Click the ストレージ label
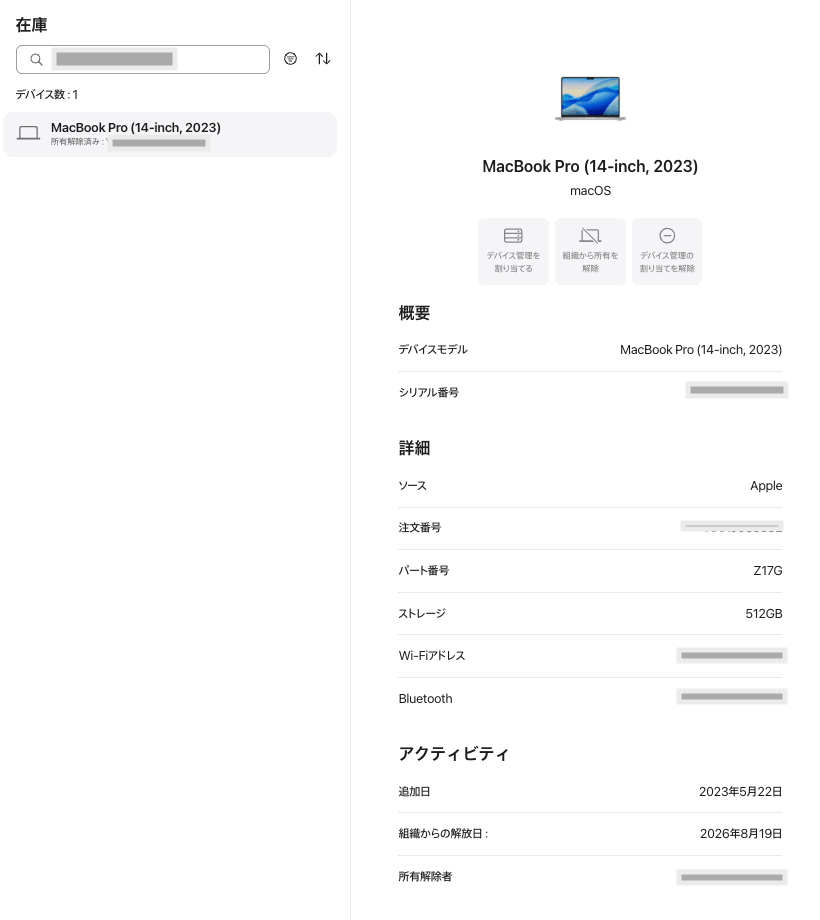Viewport: 820px width, 920px height. (x=422, y=614)
